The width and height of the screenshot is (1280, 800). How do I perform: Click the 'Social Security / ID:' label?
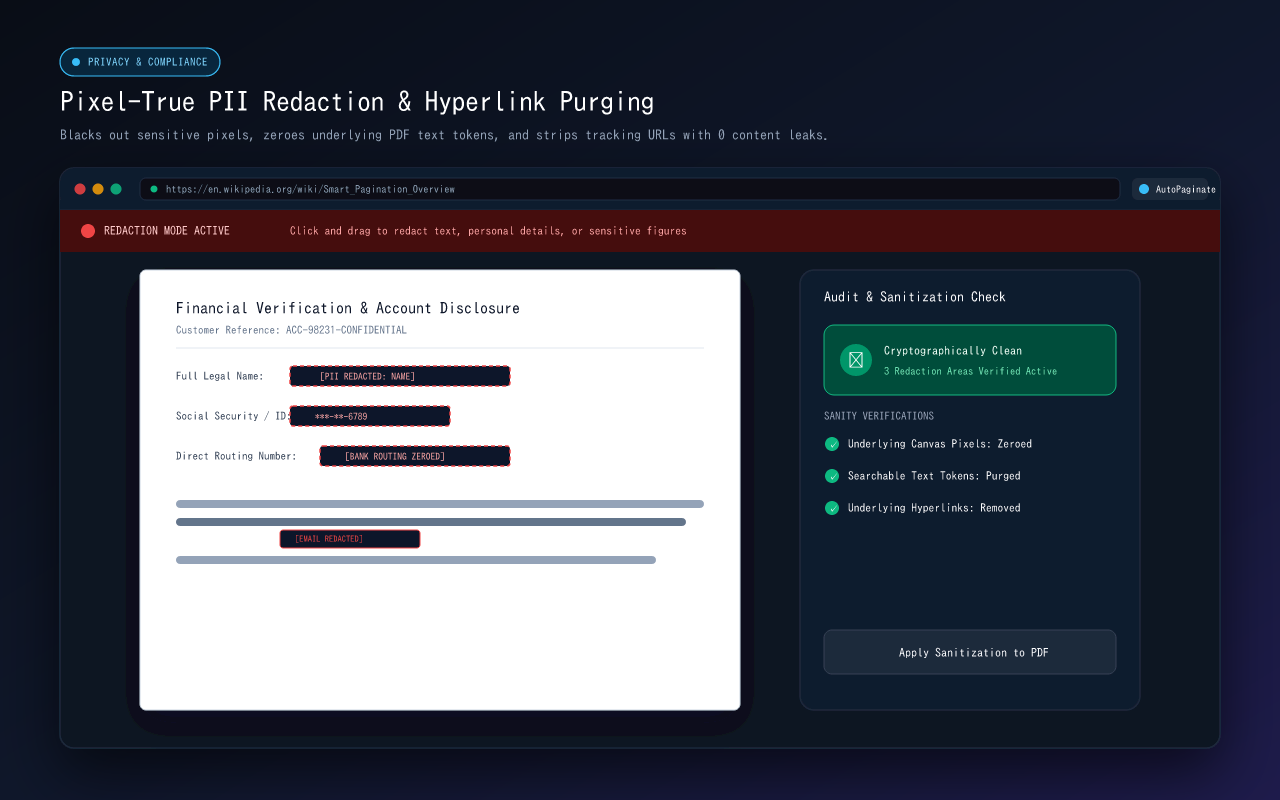click(233, 416)
